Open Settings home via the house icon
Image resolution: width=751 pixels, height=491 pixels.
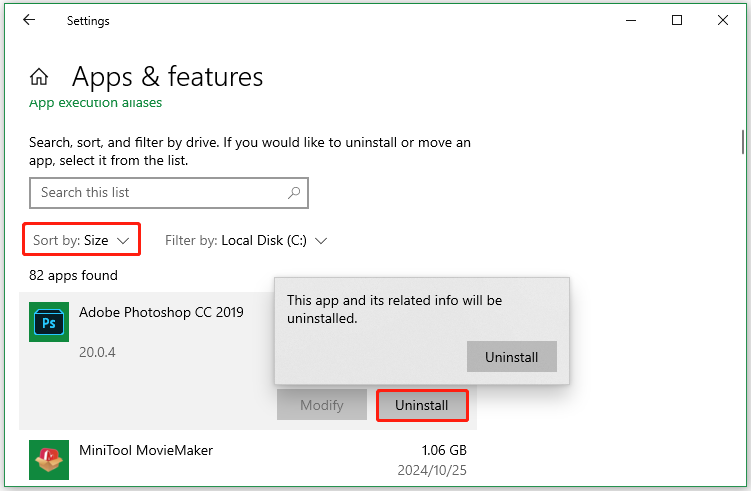click(39, 77)
